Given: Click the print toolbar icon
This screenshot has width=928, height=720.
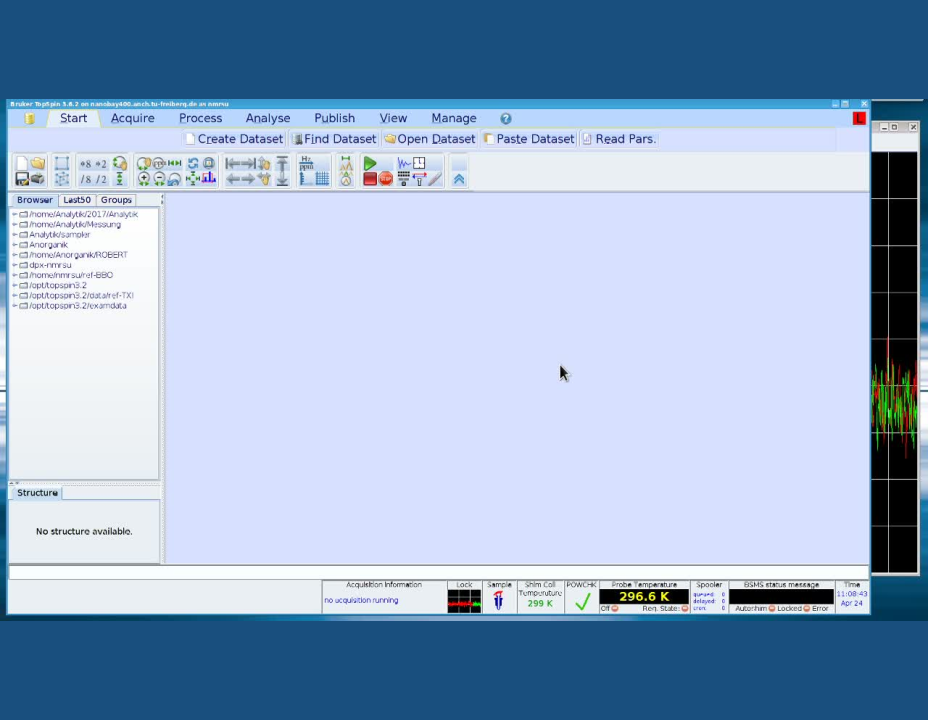Looking at the screenshot, I should pyautogui.click(x=38, y=179).
